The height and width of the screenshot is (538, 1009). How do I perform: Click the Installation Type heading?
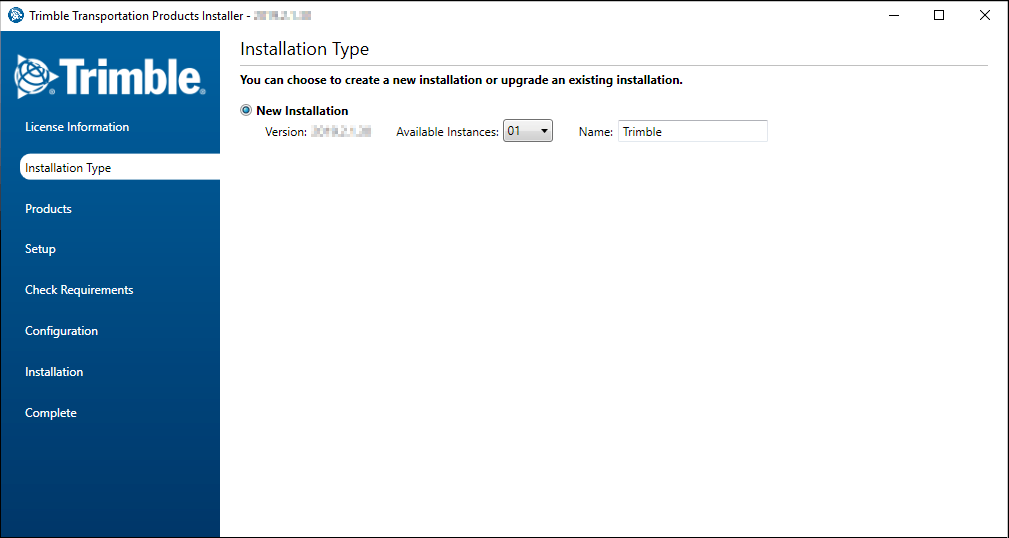coord(304,50)
